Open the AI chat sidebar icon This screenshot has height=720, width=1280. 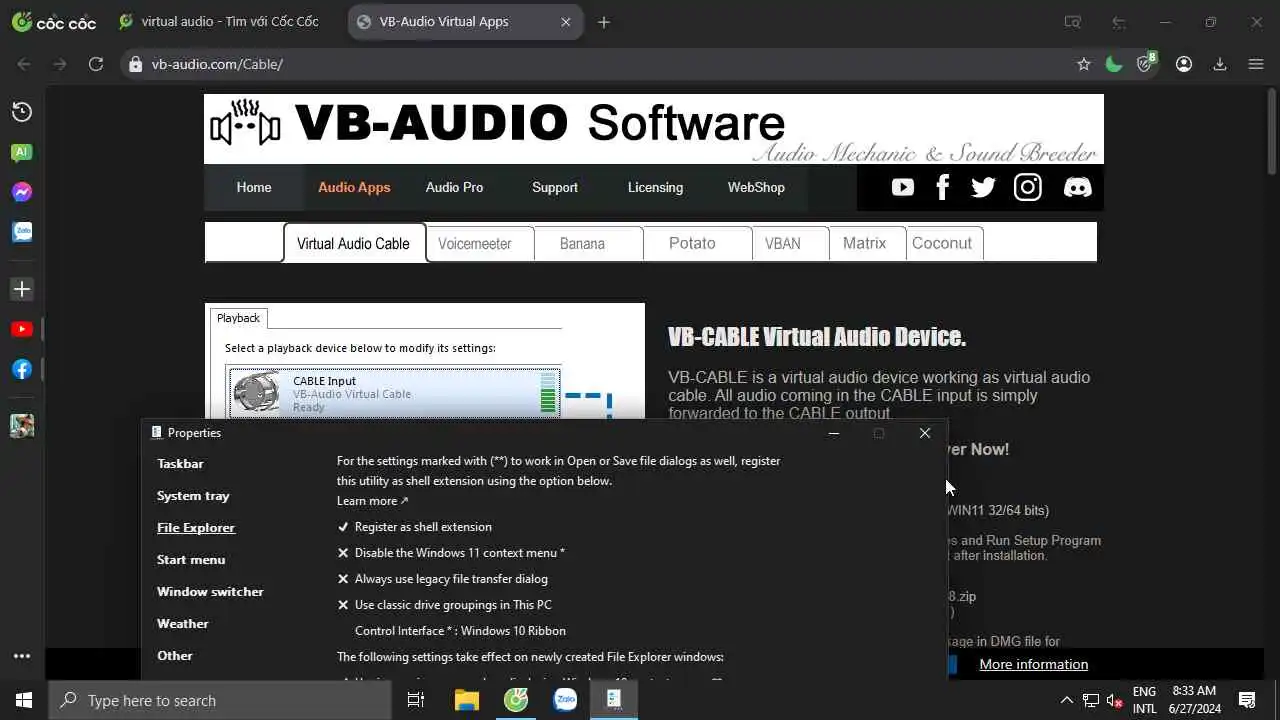pos(22,152)
